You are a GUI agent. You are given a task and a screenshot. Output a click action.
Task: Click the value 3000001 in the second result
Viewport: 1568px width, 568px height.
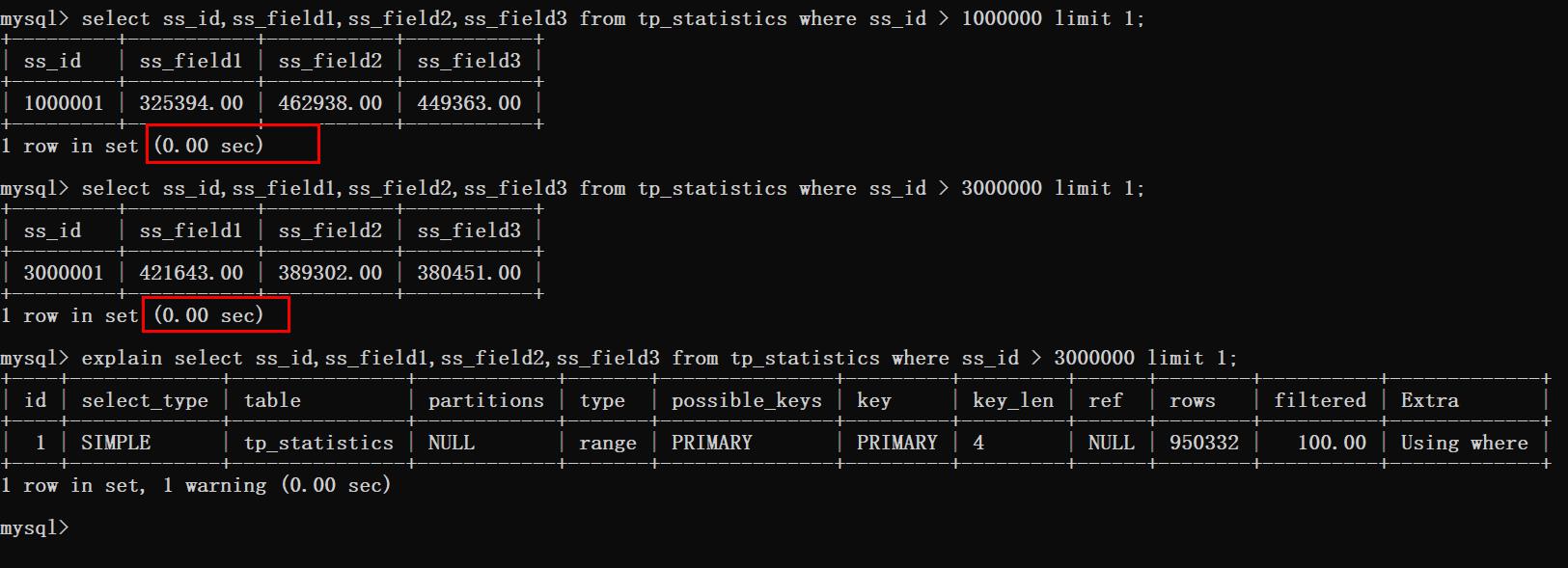(x=64, y=273)
